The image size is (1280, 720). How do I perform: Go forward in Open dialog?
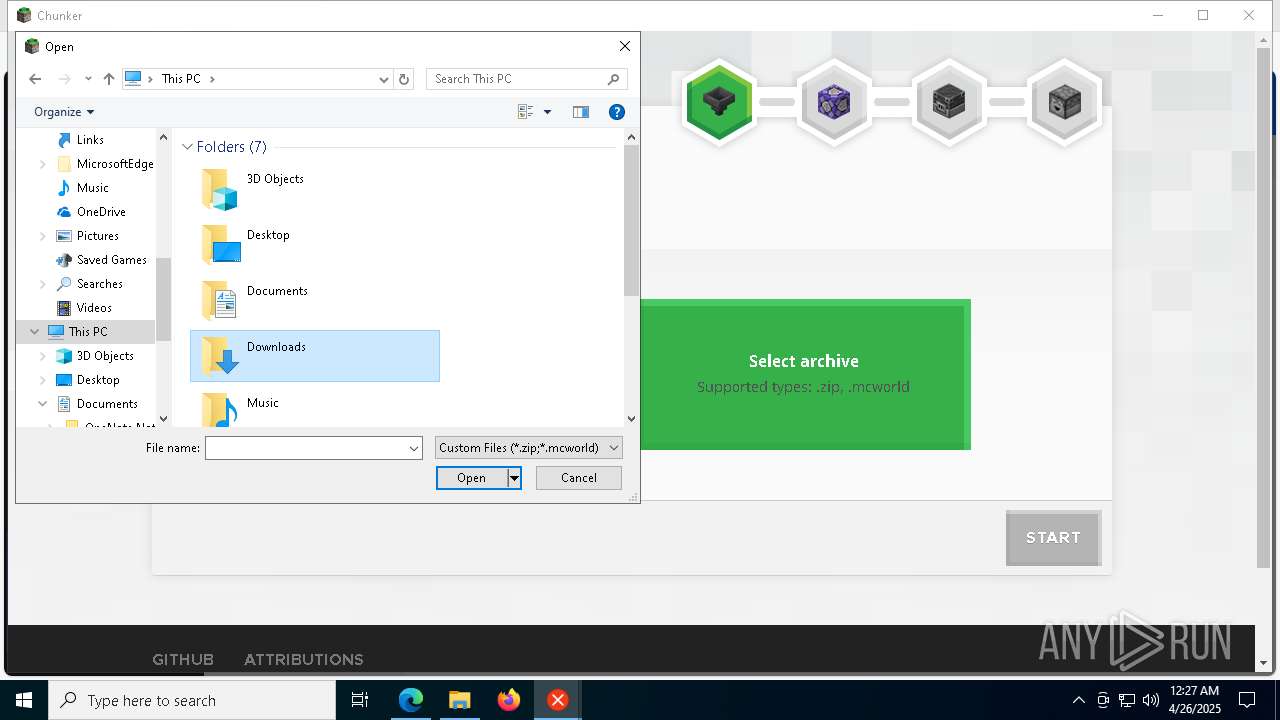click(64, 79)
